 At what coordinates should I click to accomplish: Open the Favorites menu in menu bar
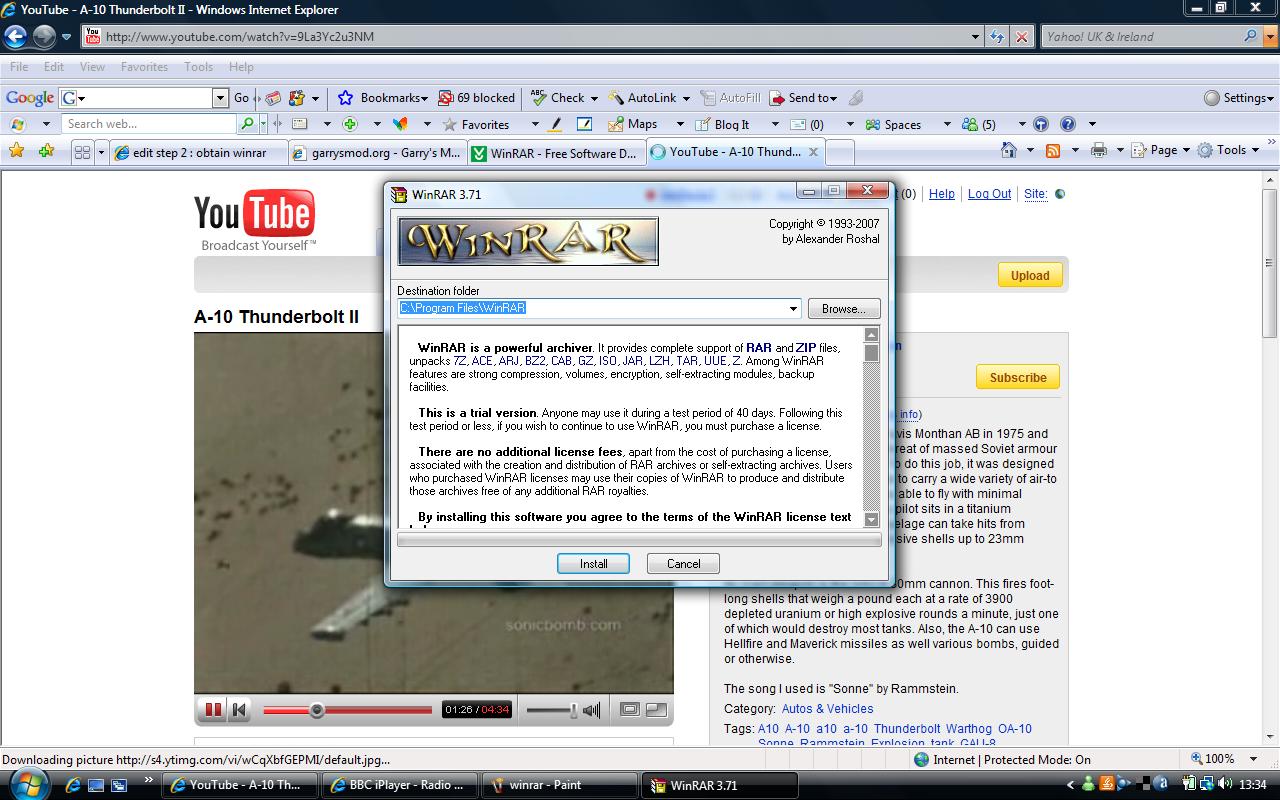[x=144, y=67]
